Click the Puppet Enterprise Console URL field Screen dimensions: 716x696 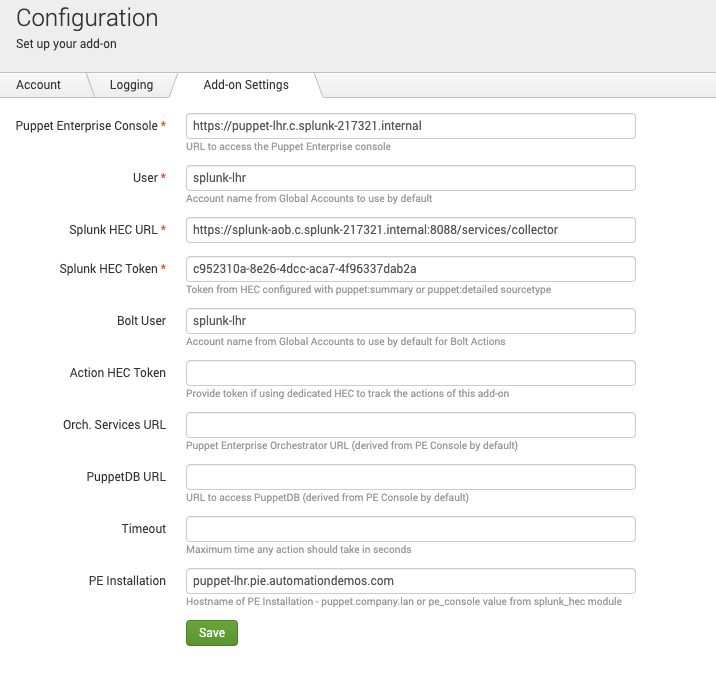tap(411, 126)
